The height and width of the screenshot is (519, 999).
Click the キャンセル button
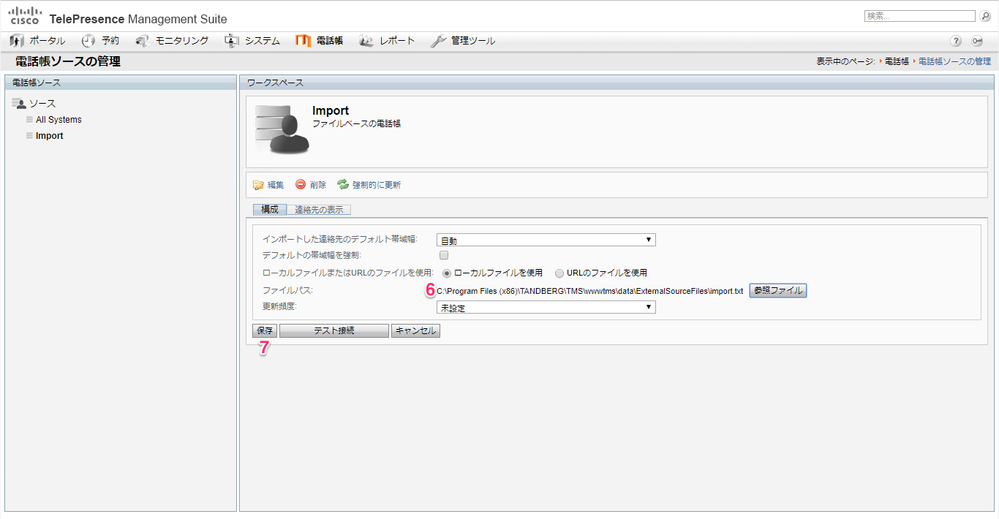click(x=415, y=331)
